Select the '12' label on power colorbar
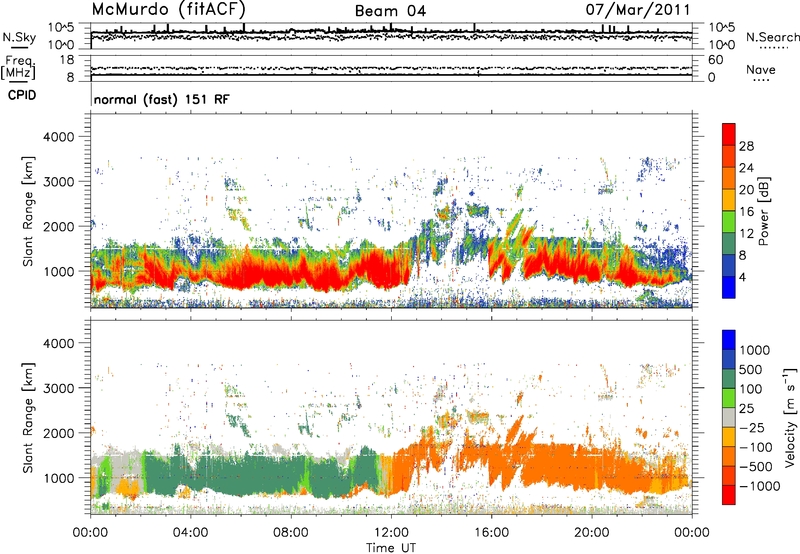 pyautogui.click(x=746, y=234)
